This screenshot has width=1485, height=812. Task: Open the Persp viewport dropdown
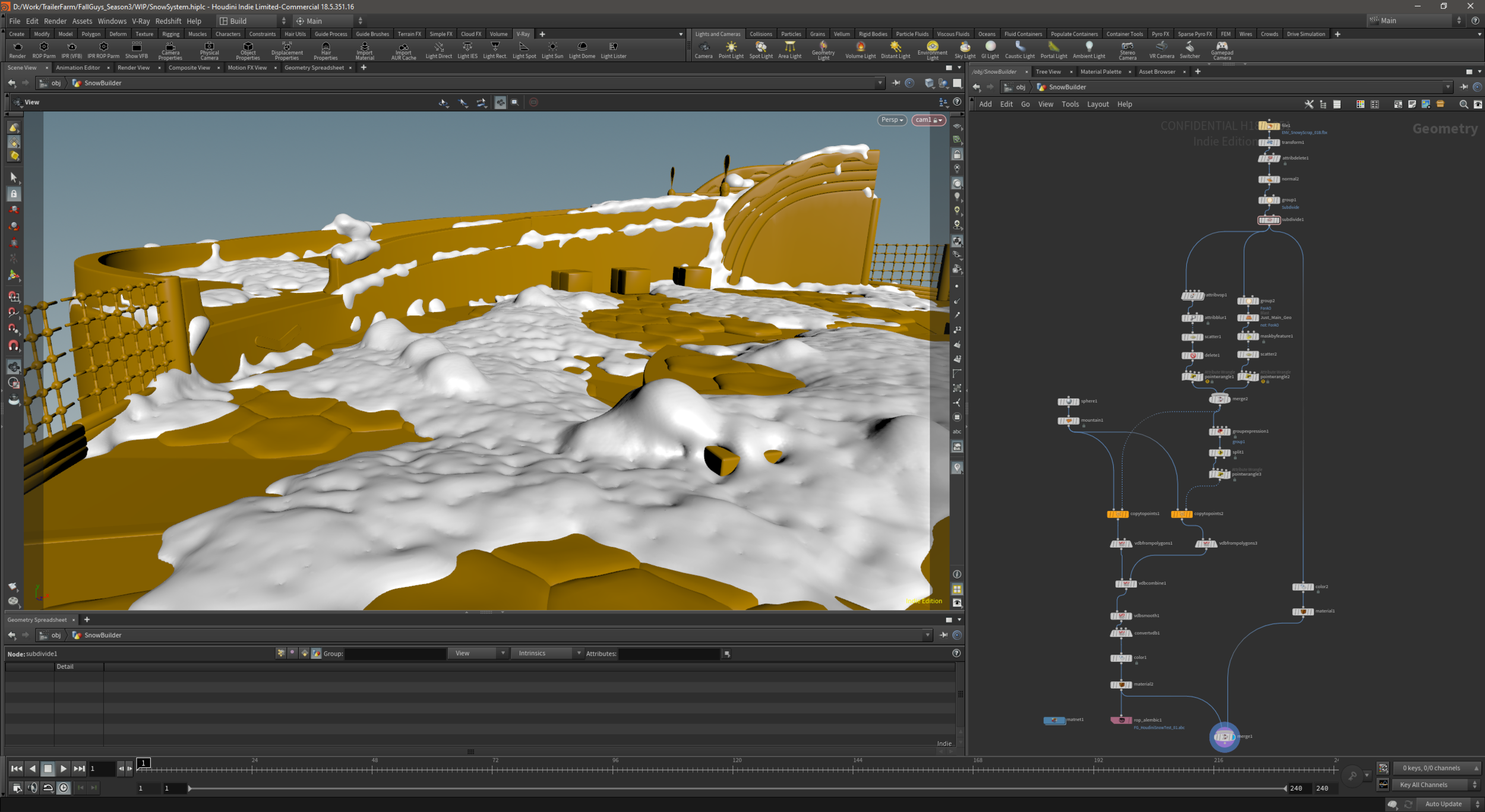pos(892,120)
